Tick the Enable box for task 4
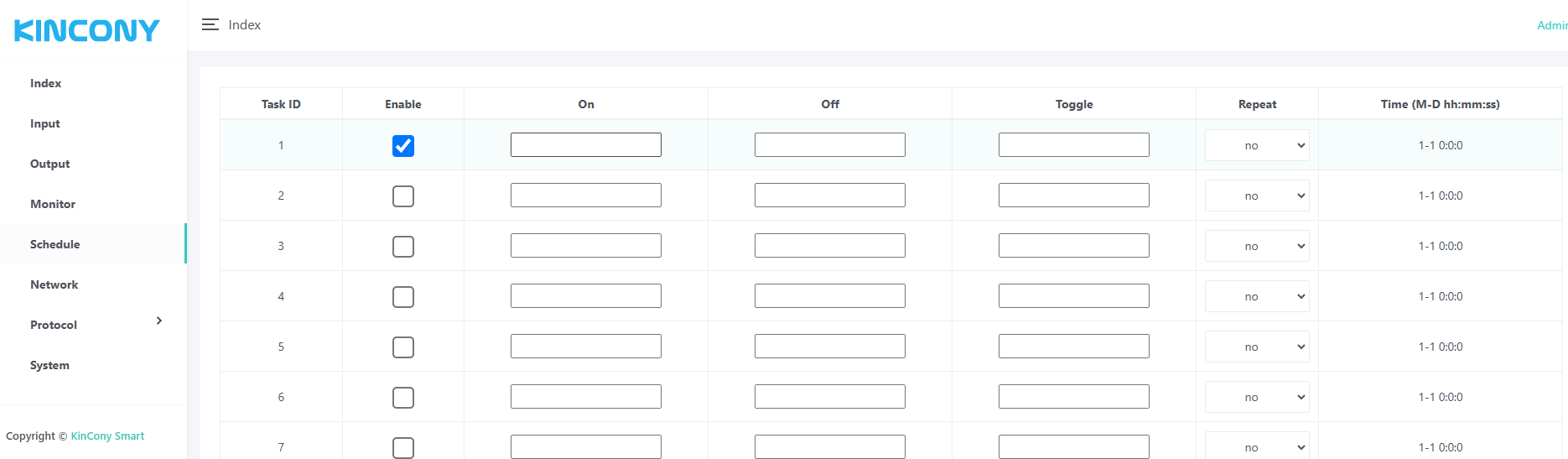This screenshot has width=1568, height=459. pos(403,297)
